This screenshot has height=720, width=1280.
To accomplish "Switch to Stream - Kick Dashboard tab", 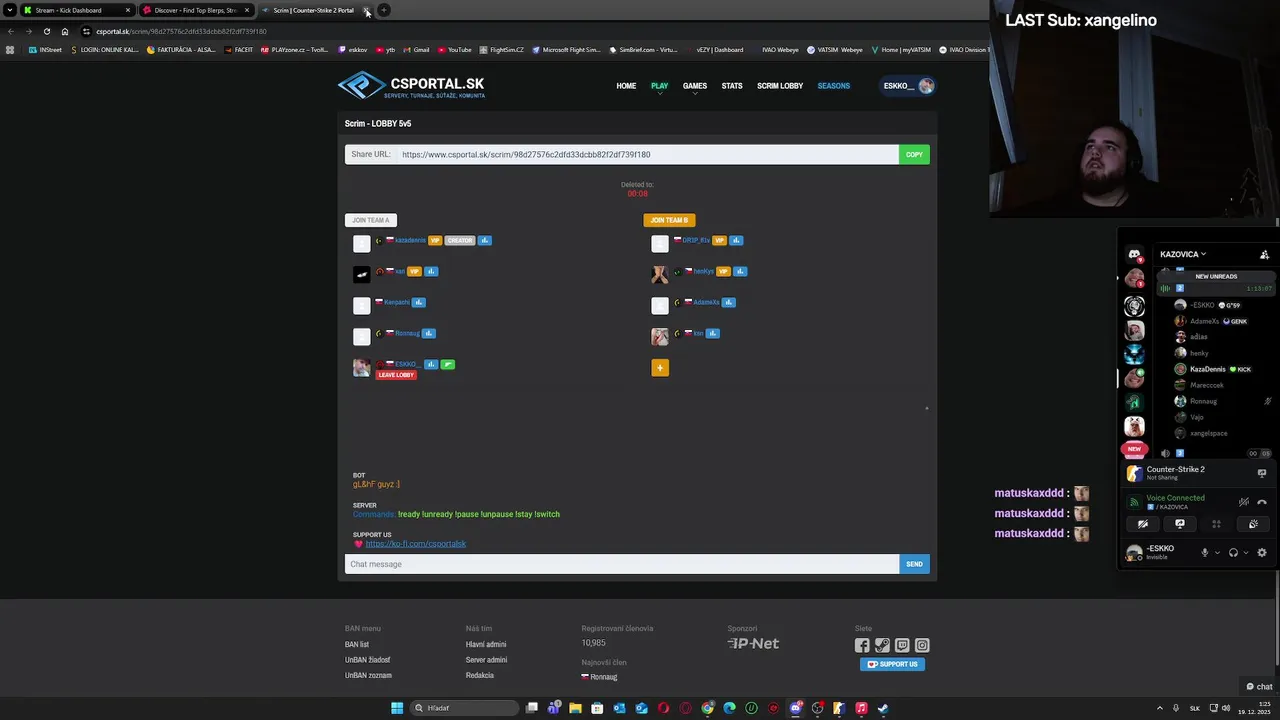I will (76, 10).
